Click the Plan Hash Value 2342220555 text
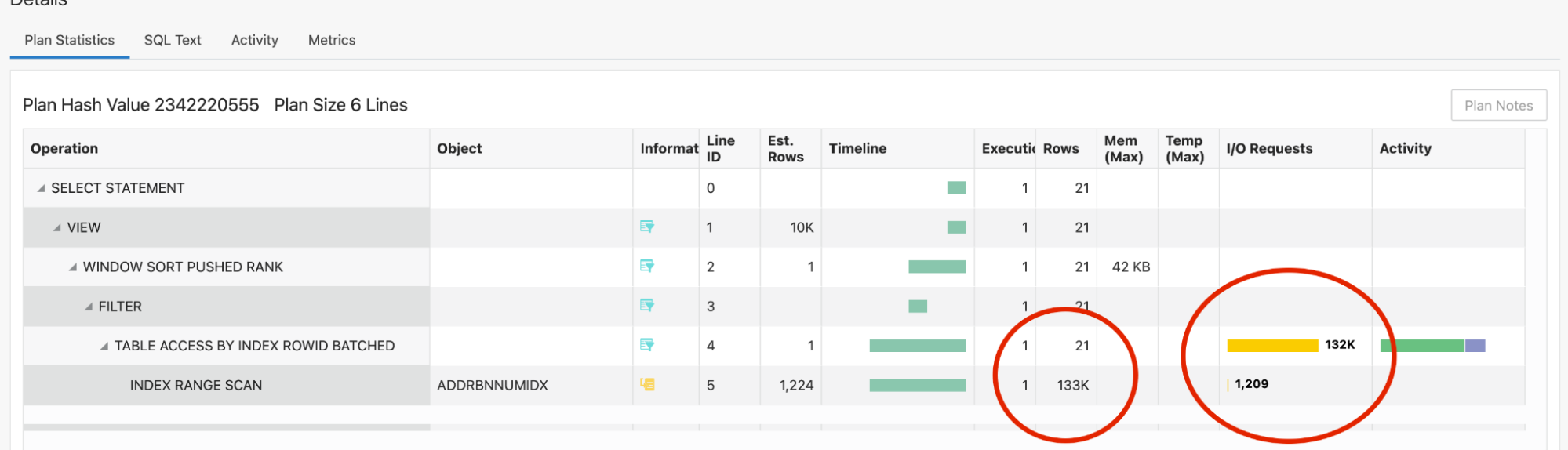This screenshot has width=1568, height=450. point(140,105)
